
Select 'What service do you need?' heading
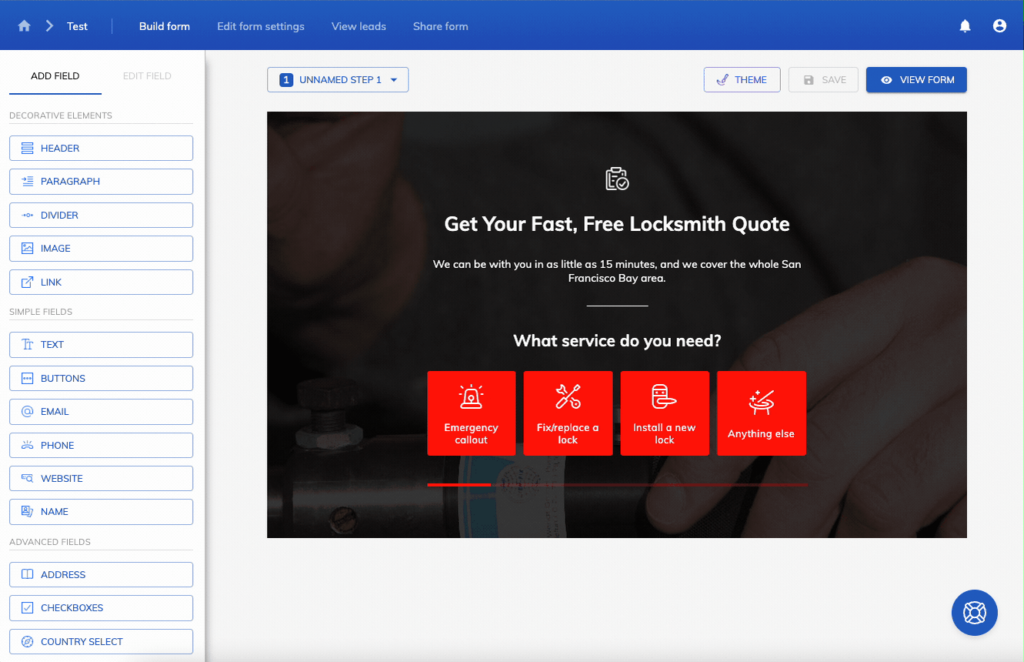tap(617, 341)
